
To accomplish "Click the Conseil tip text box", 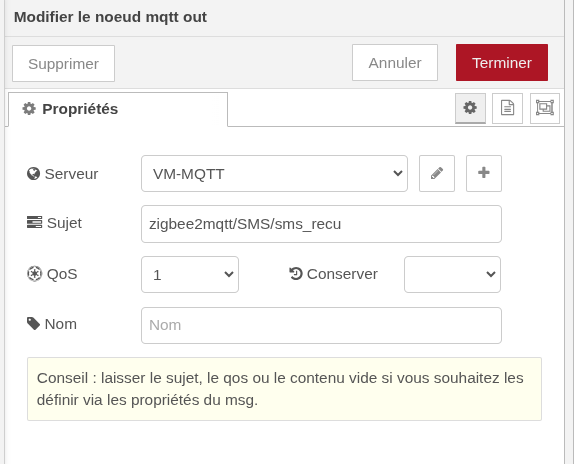I will (284, 389).
